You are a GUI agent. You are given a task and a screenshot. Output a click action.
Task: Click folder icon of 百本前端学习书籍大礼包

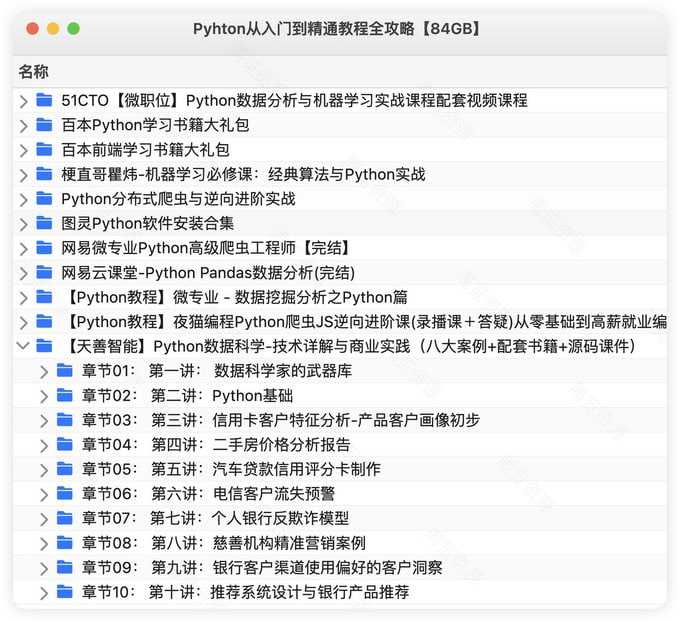(44, 149)
